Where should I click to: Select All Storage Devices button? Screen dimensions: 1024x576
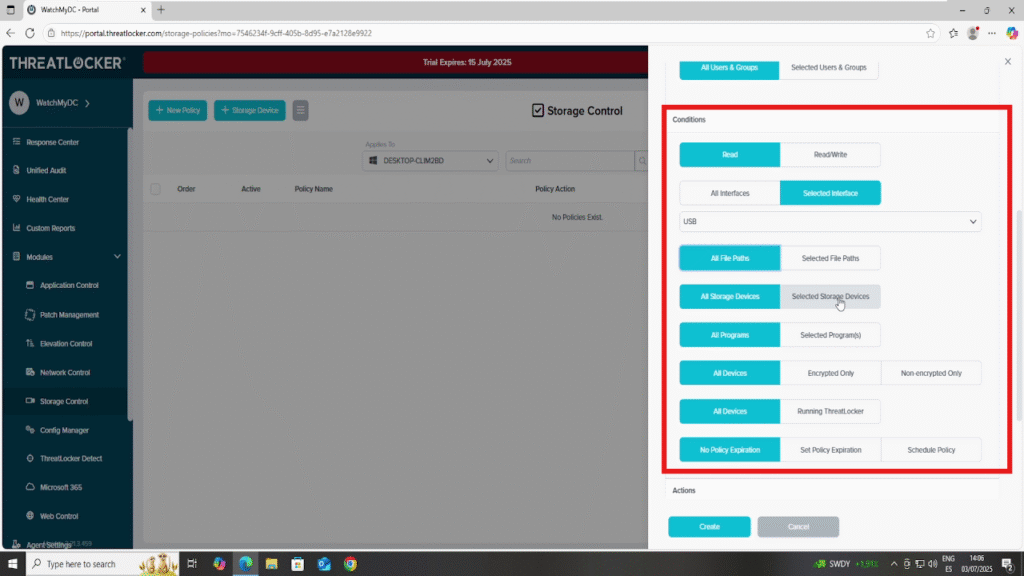[x=729, y=296]
